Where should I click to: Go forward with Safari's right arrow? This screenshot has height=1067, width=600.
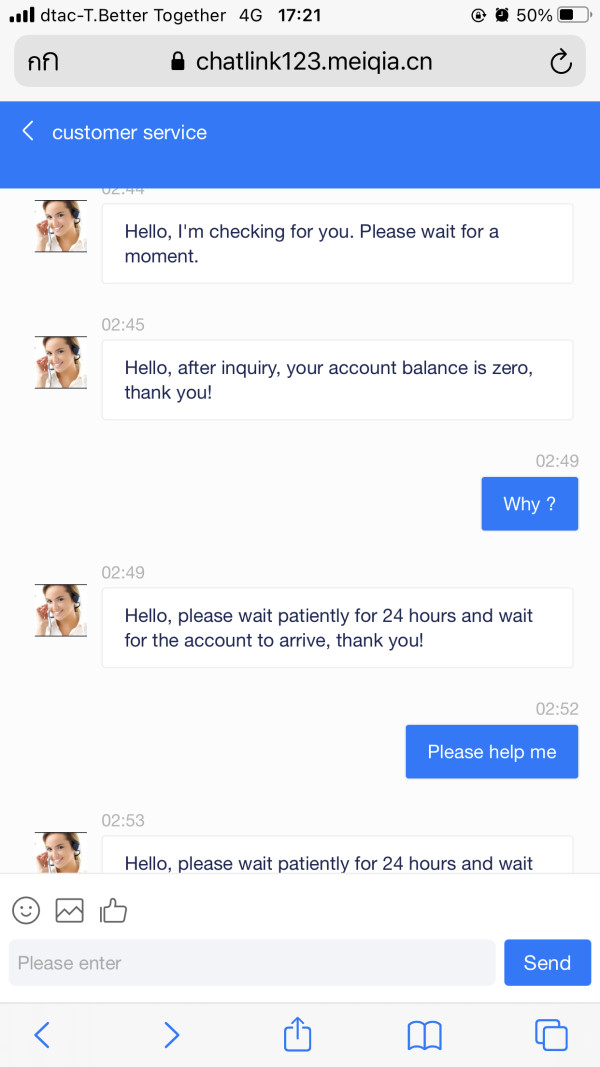tap(171, 1035)
